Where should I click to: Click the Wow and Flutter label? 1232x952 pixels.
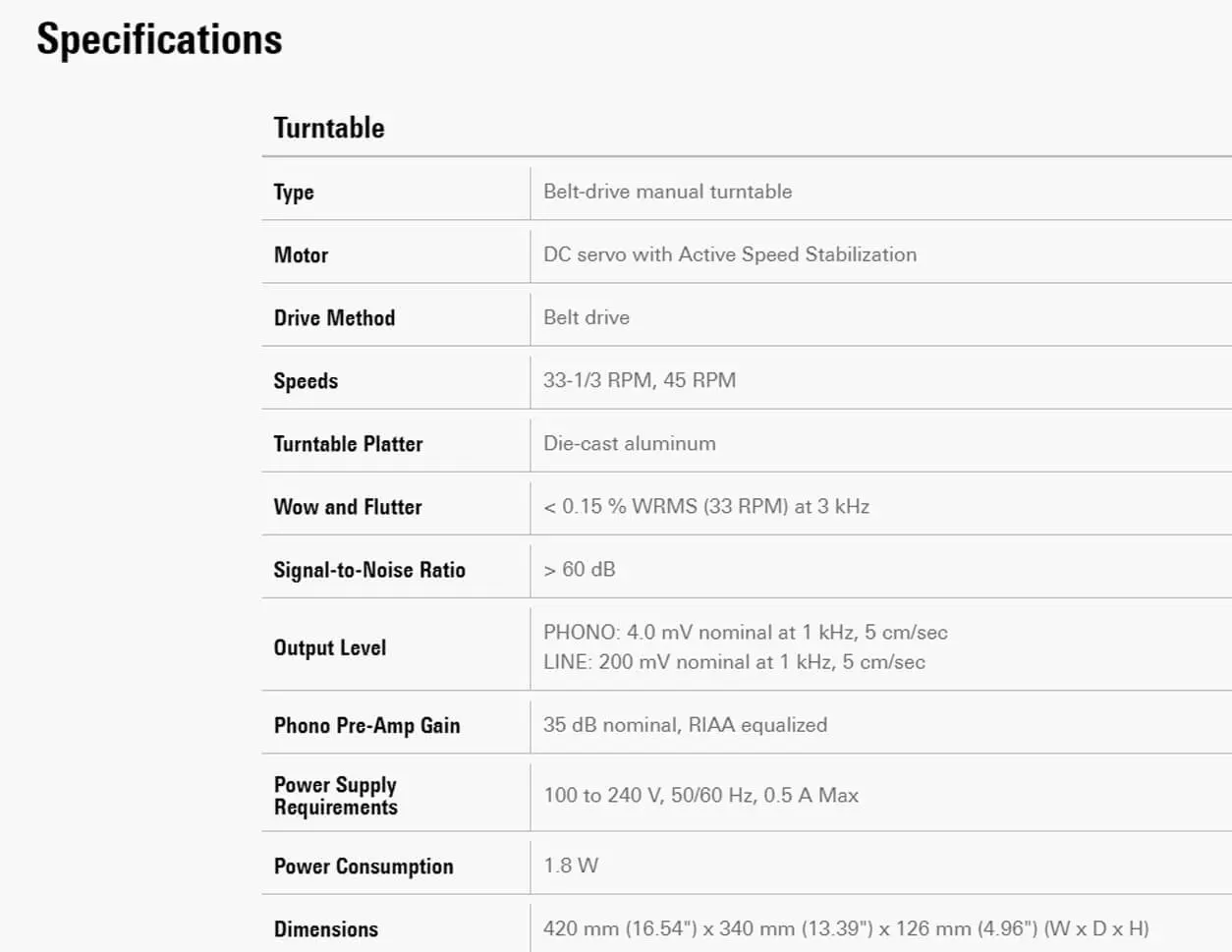pyautogui.click(x=348, y=507)
